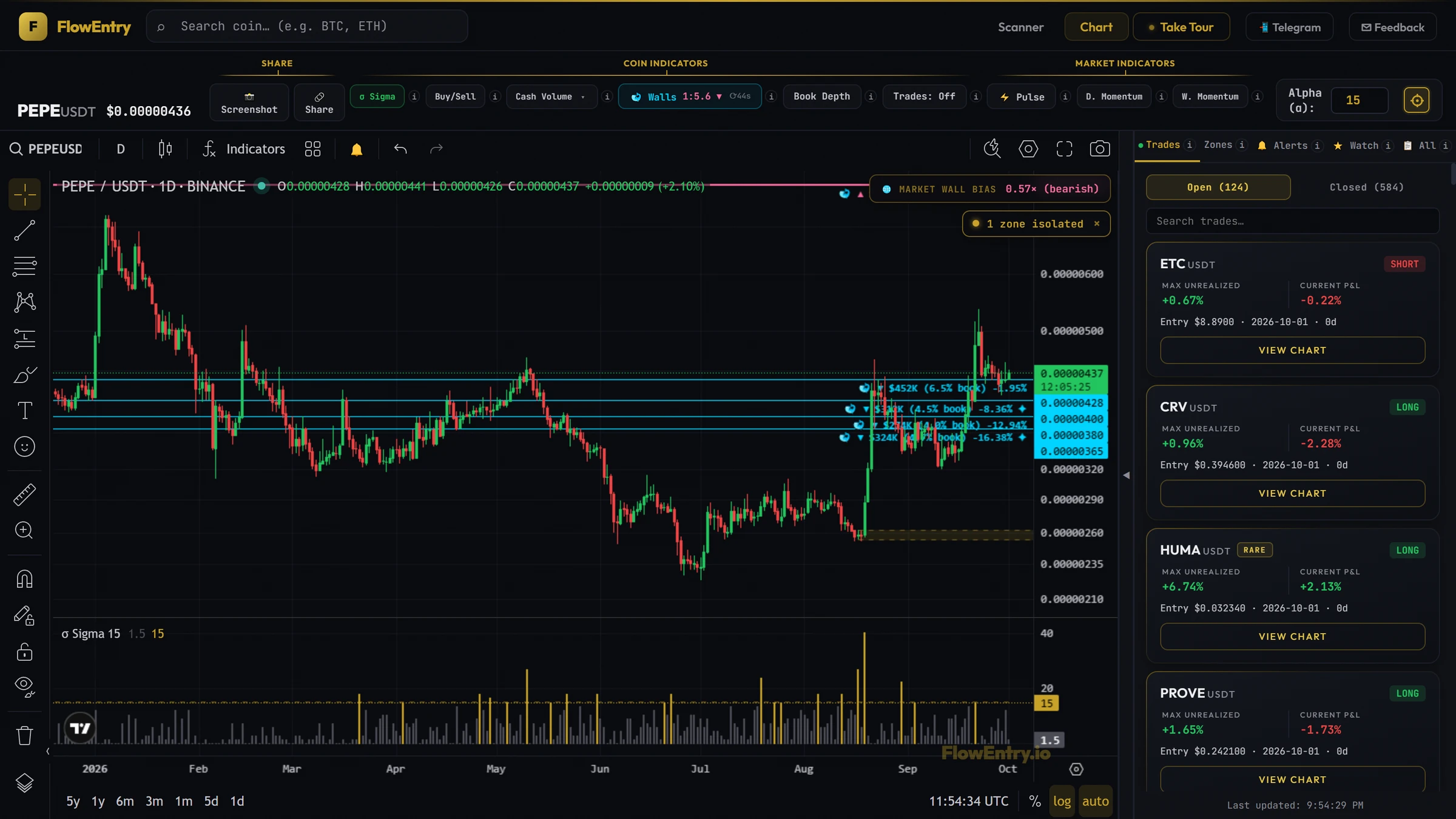1456x819 pixels.
Task: Select the 6m time range
Action: (x=124, y=801)
